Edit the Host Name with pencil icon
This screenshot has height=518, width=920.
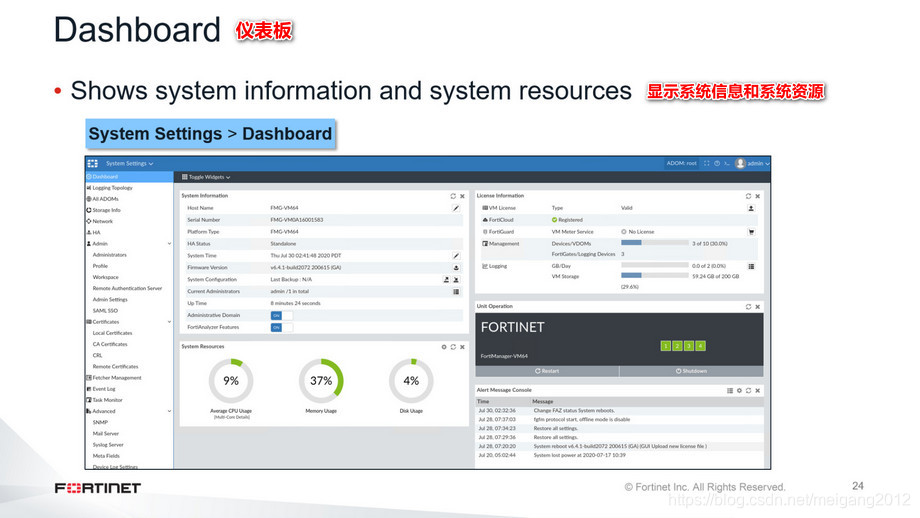point(456,208)
